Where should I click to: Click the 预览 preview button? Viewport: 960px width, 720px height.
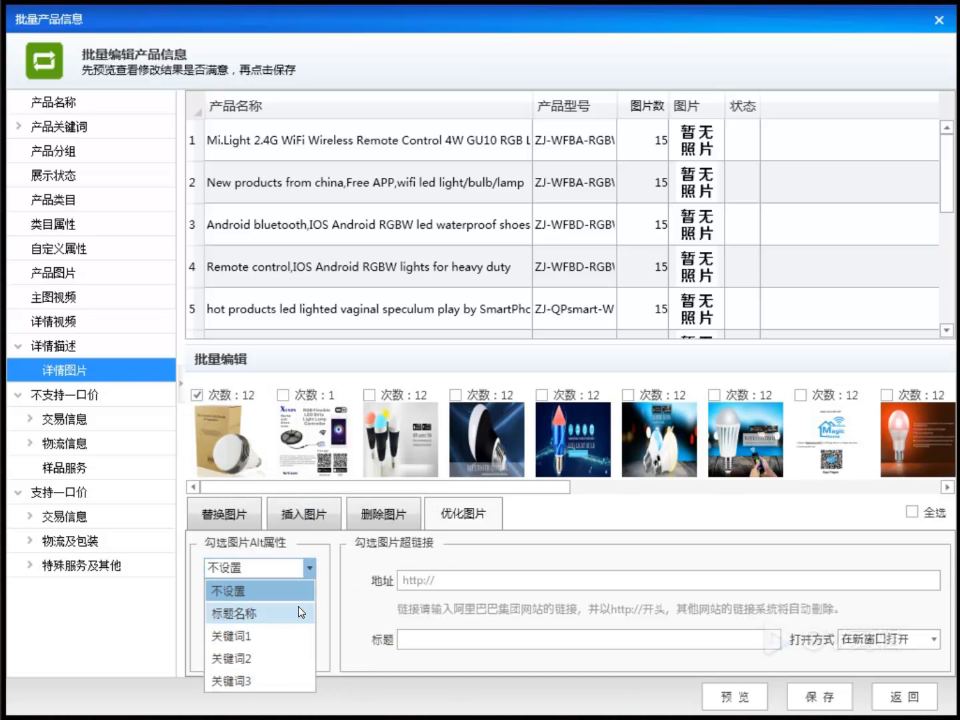735,697
